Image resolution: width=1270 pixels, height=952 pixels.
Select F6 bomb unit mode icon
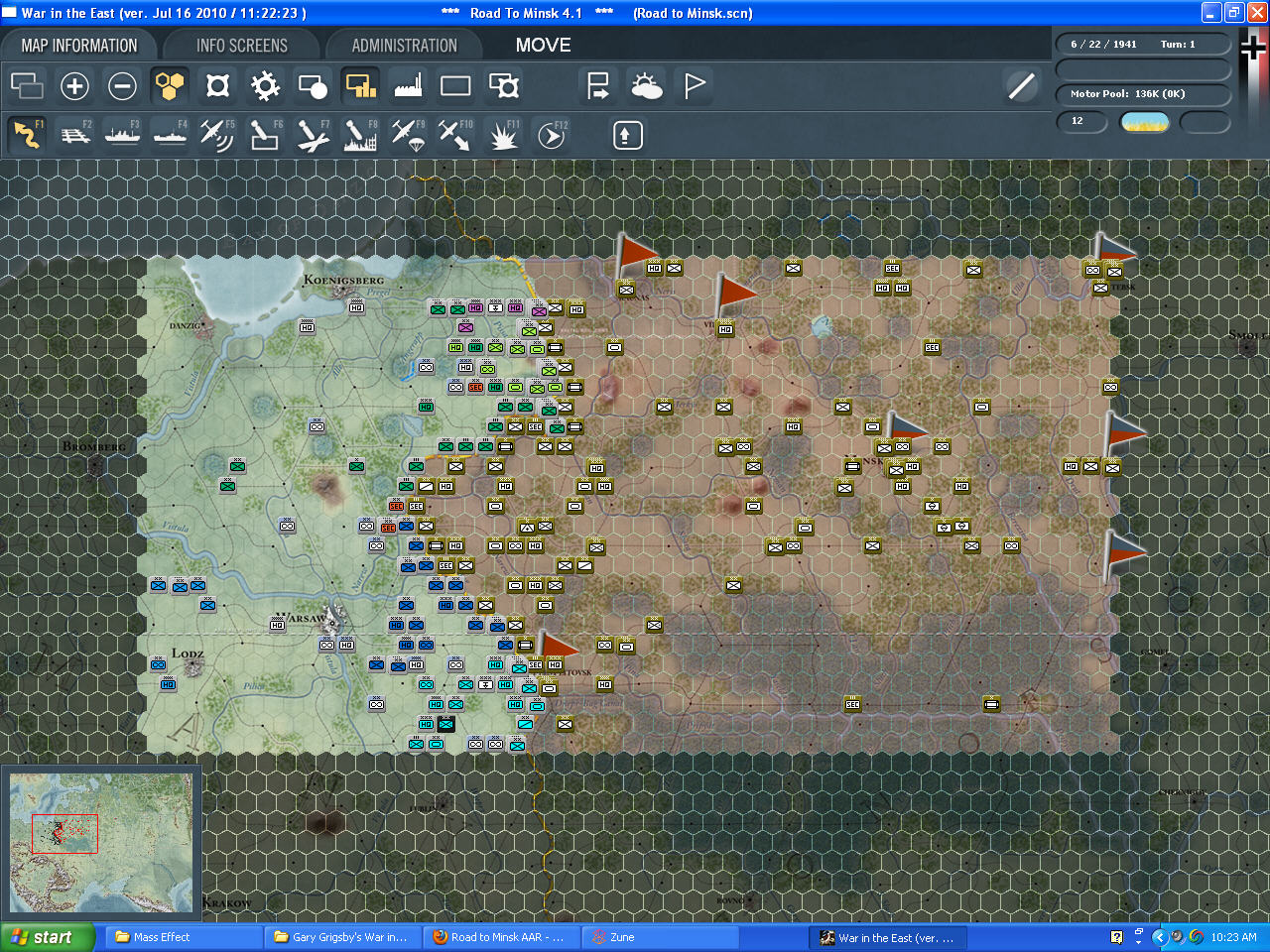(265, 135)
